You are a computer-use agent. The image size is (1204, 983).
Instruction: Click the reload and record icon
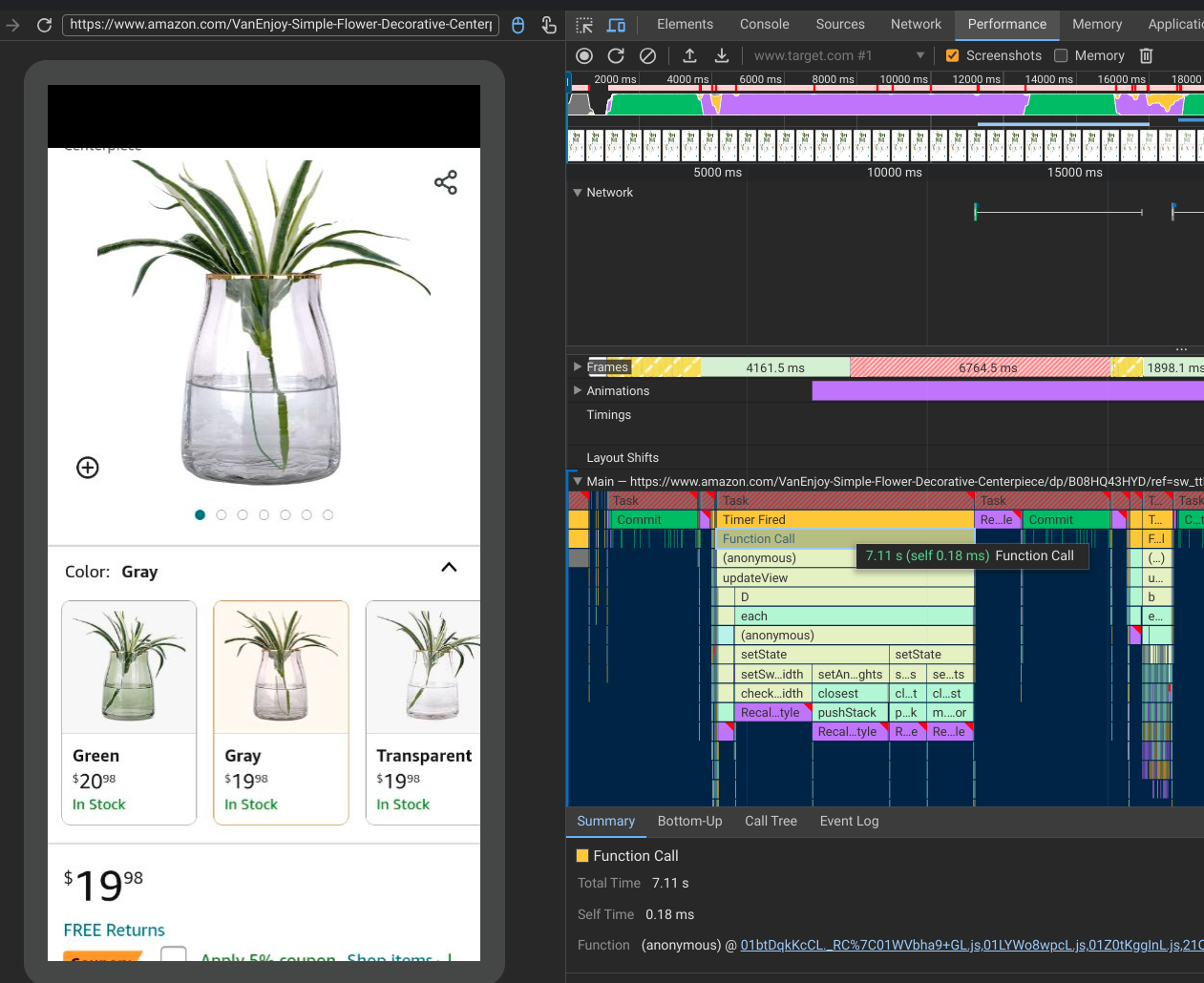(x=616, y=56)
